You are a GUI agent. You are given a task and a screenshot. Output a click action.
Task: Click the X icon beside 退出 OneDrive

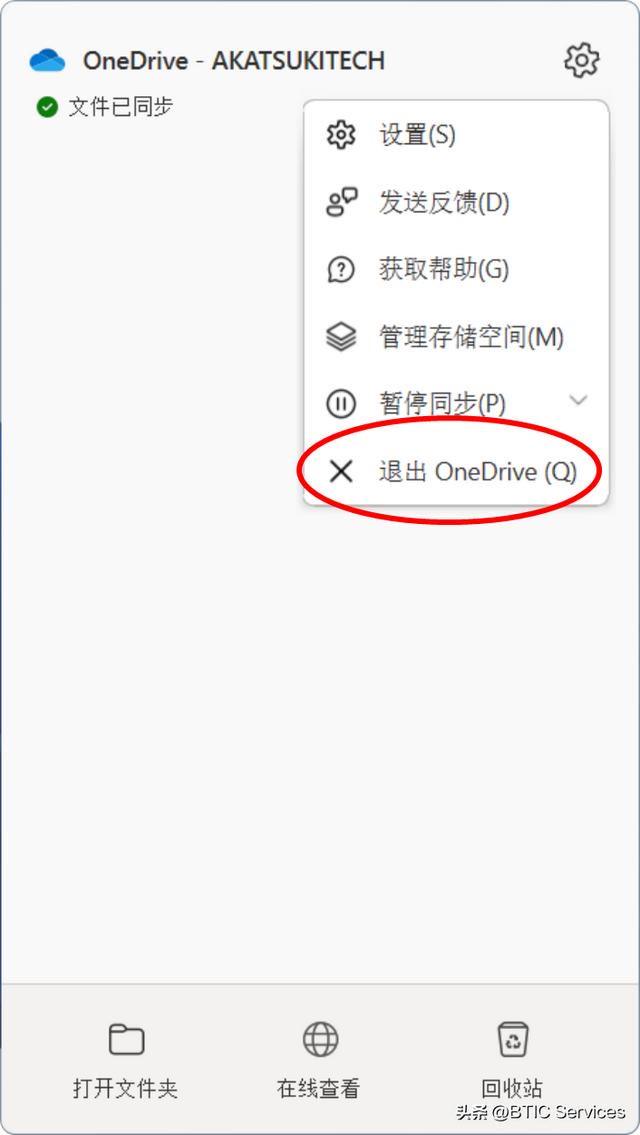pos(341,472)
